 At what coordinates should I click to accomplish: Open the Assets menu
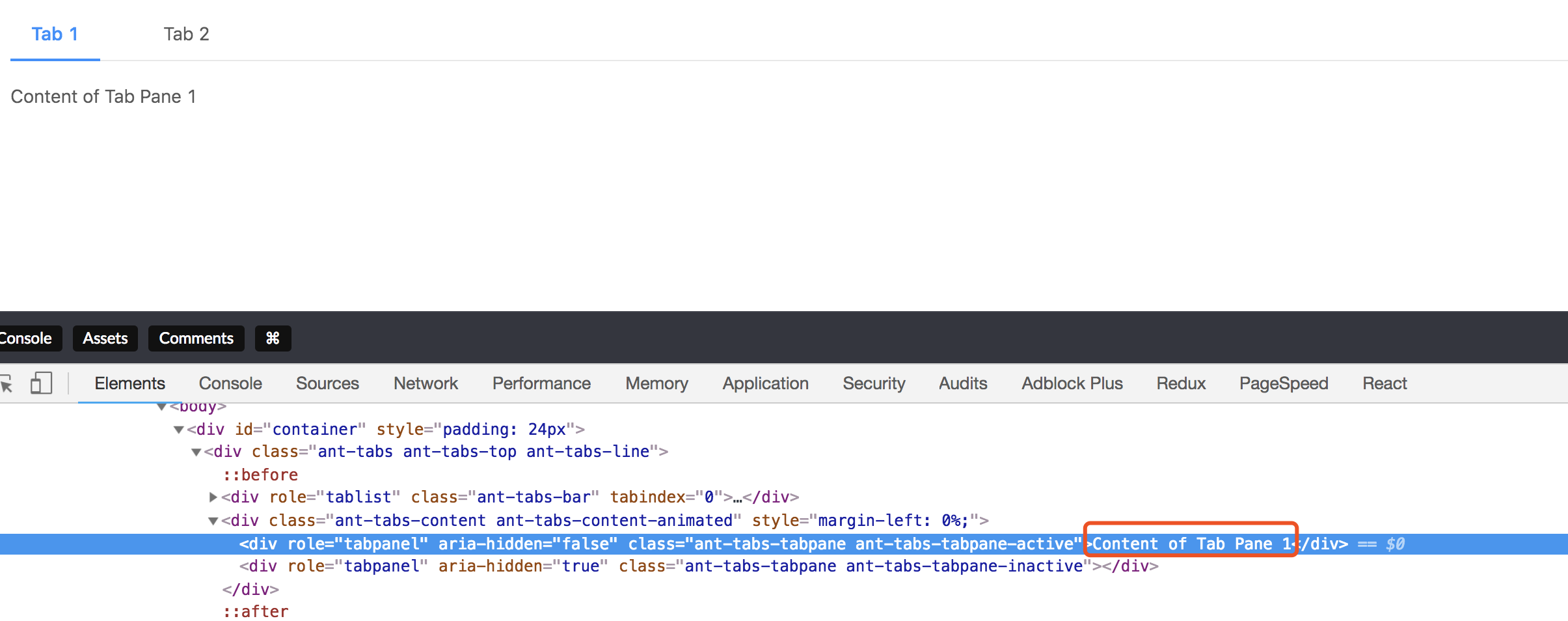pos(105,338)
